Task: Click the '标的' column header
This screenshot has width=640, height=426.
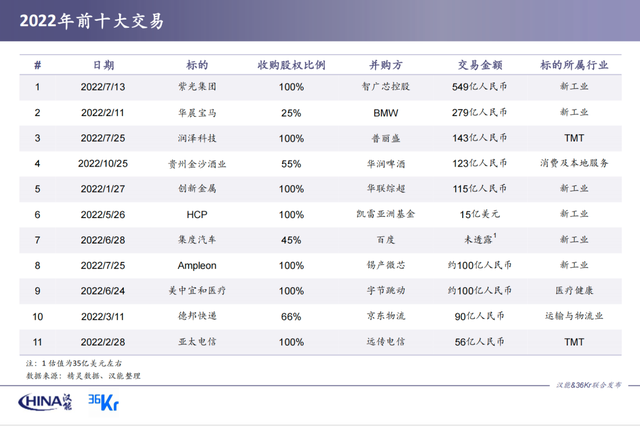Action: [x=197, y=65]
